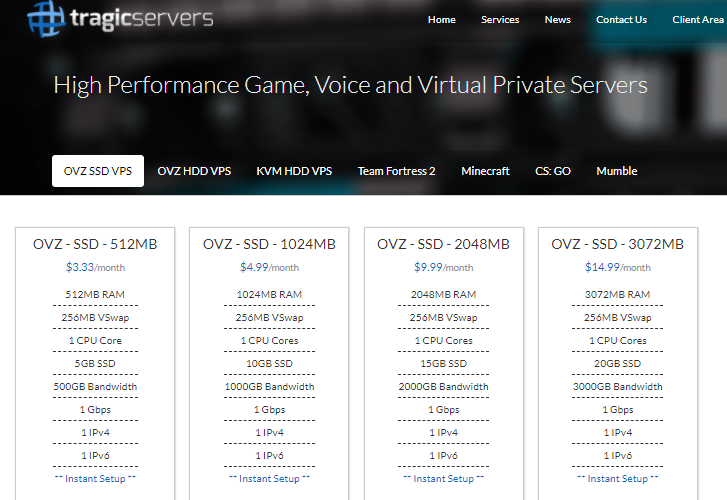Click the main headline High Performance Game, Voice
This screenshot has height=500, width=727.
coord(350,85)
